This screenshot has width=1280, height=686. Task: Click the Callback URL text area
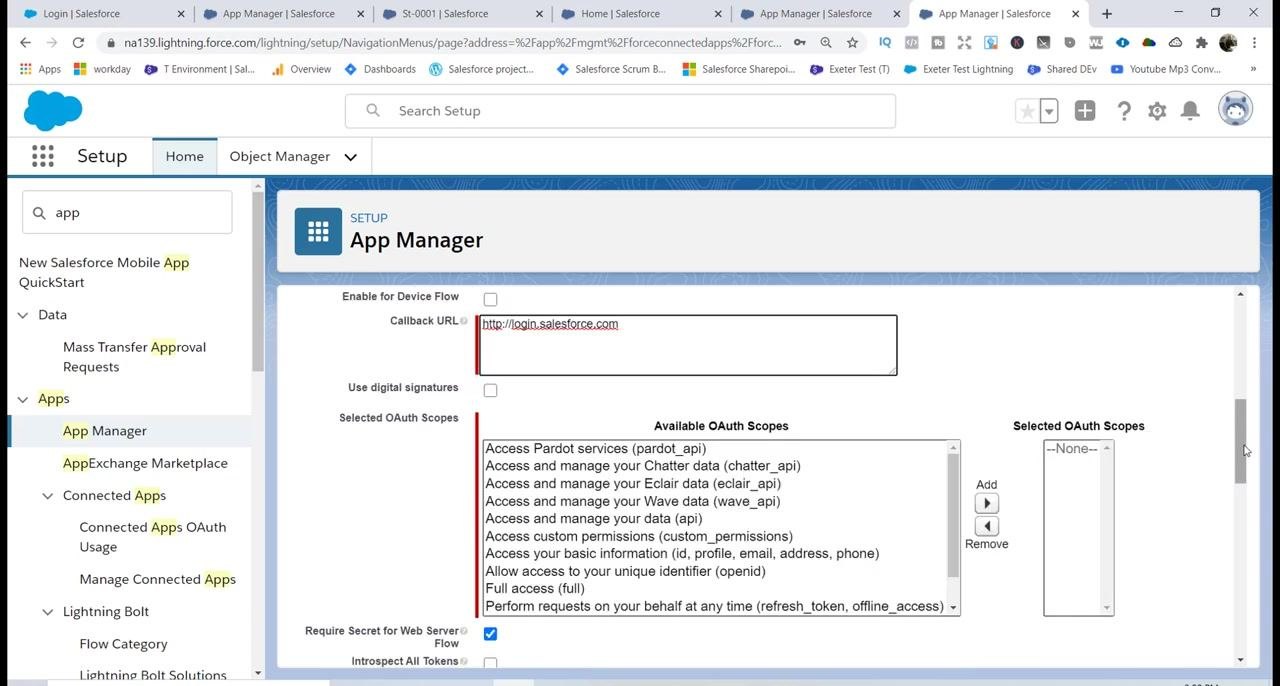tap(688, 345)
